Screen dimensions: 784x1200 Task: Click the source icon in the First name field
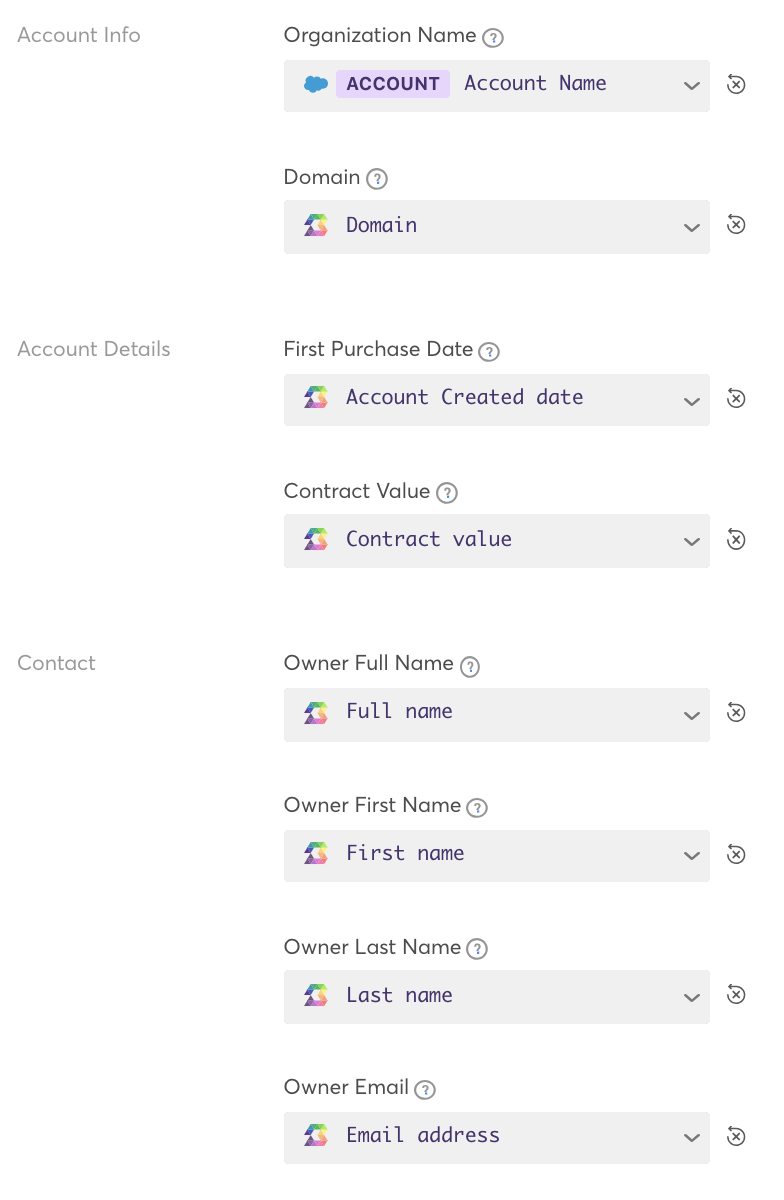316,854
